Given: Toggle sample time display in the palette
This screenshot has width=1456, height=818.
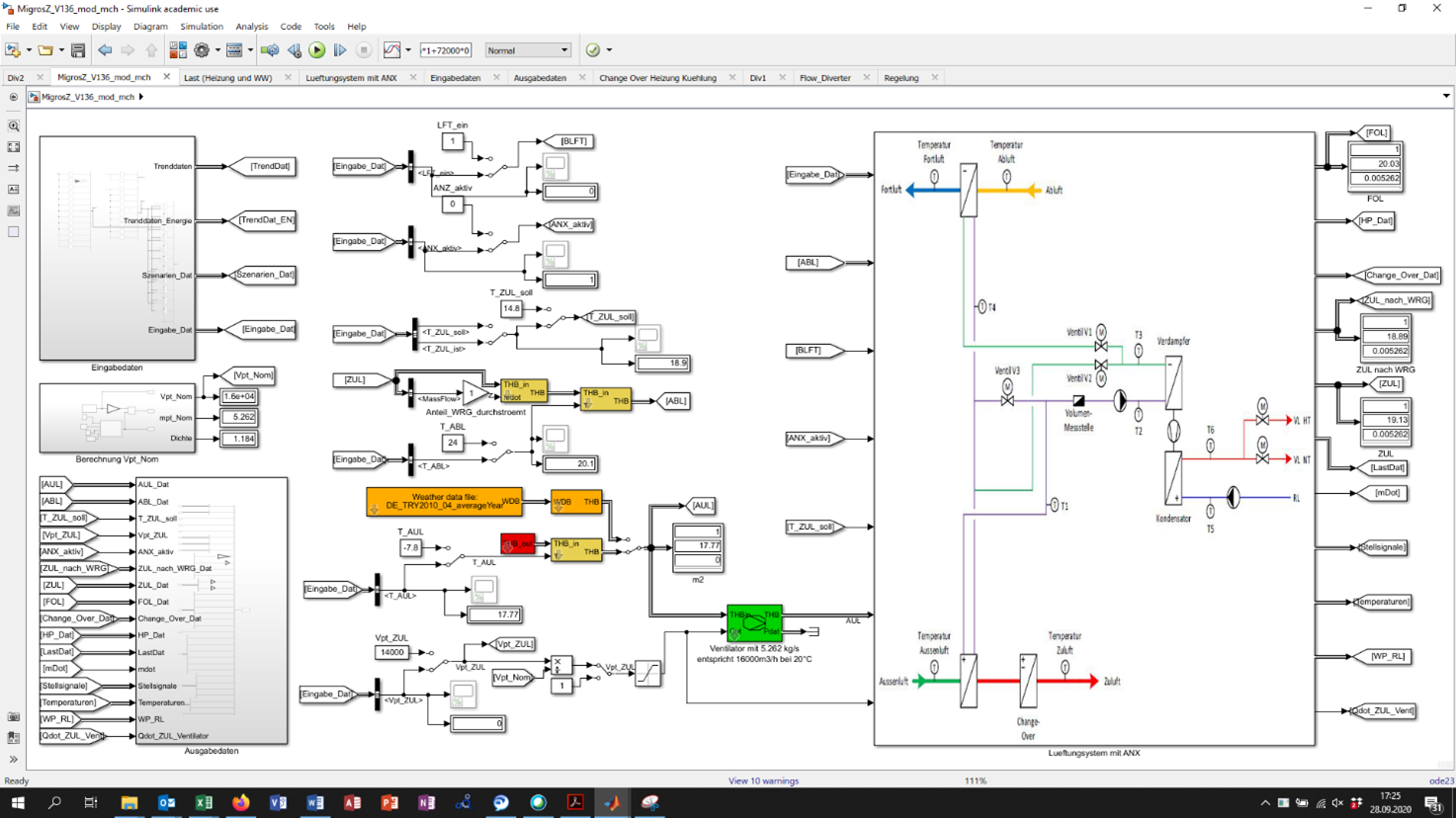Looking at the screenshot, I should [x=14, y=168].
